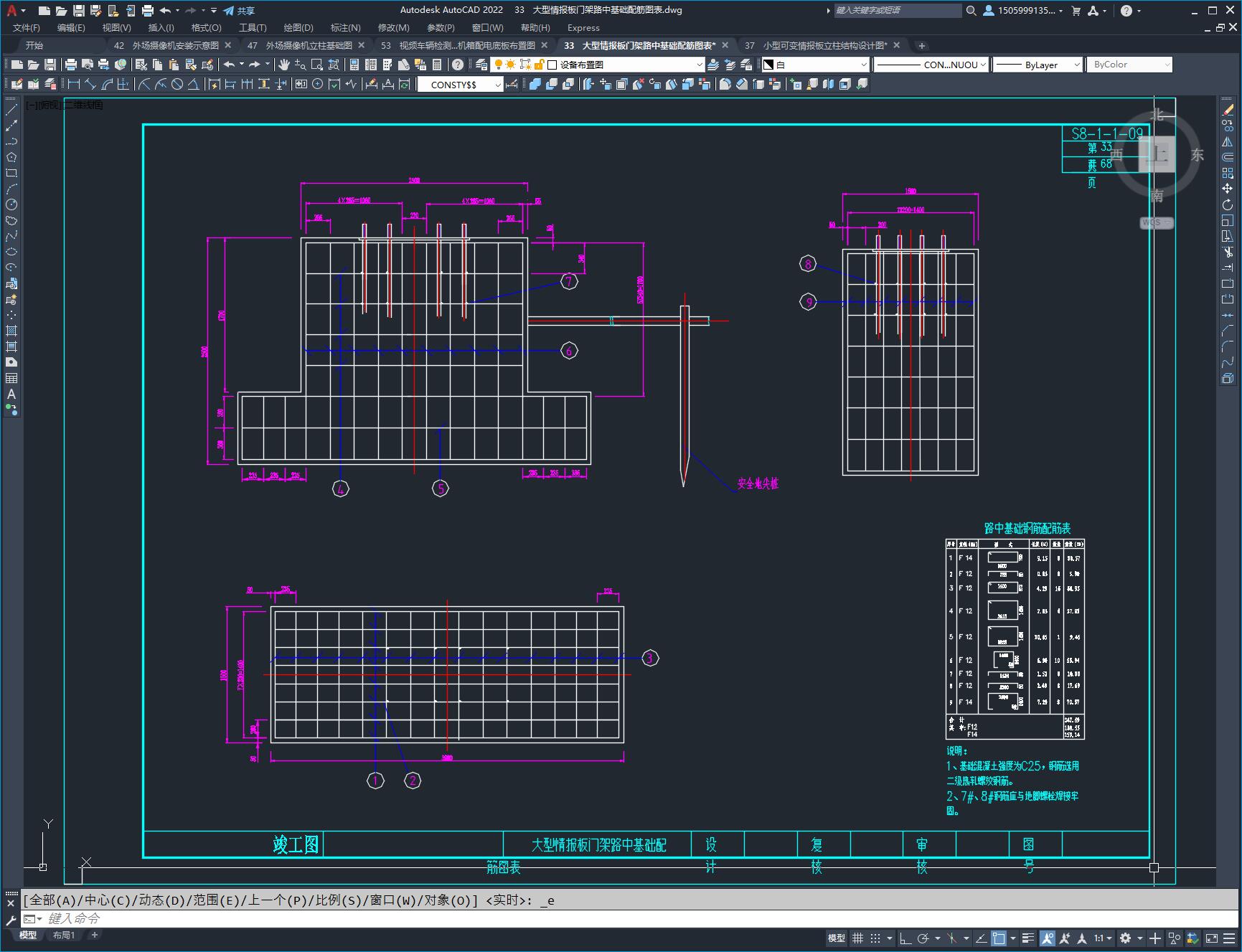
Task: Select the Line draw tool in the left toolbar
Action: click(11, 110)
